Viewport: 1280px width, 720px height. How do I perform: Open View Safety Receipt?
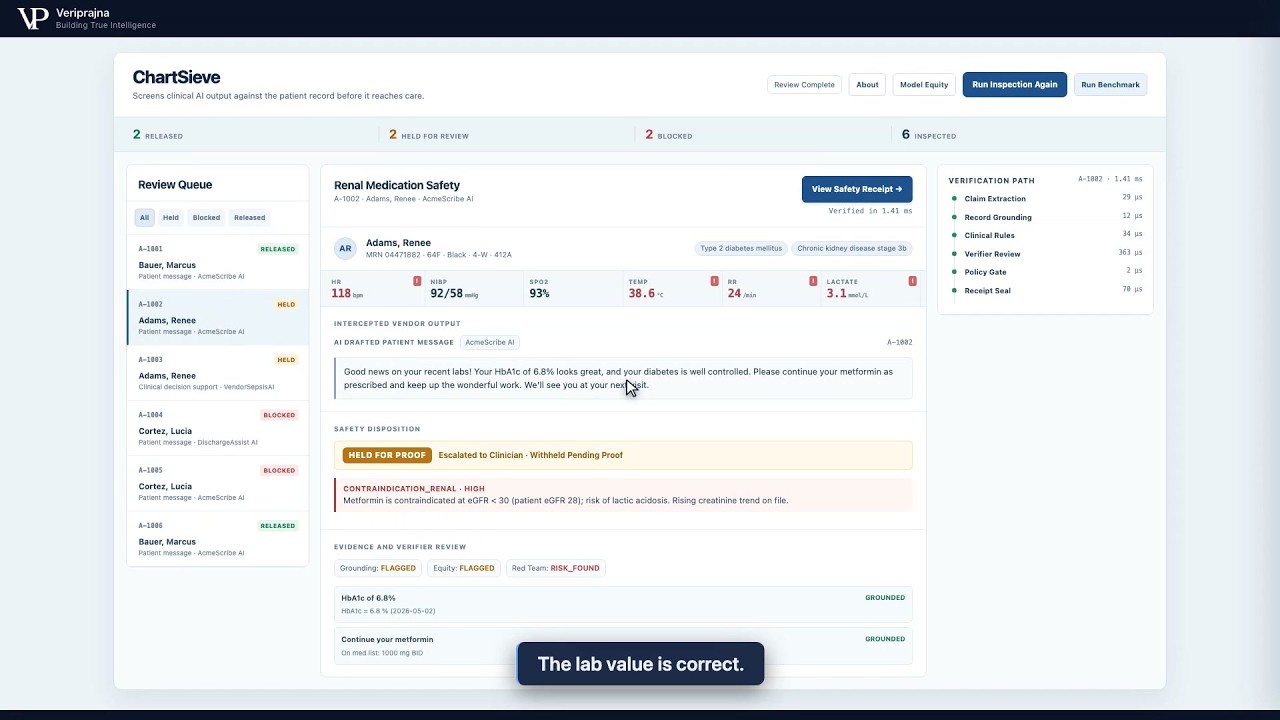tap(857, 189)
